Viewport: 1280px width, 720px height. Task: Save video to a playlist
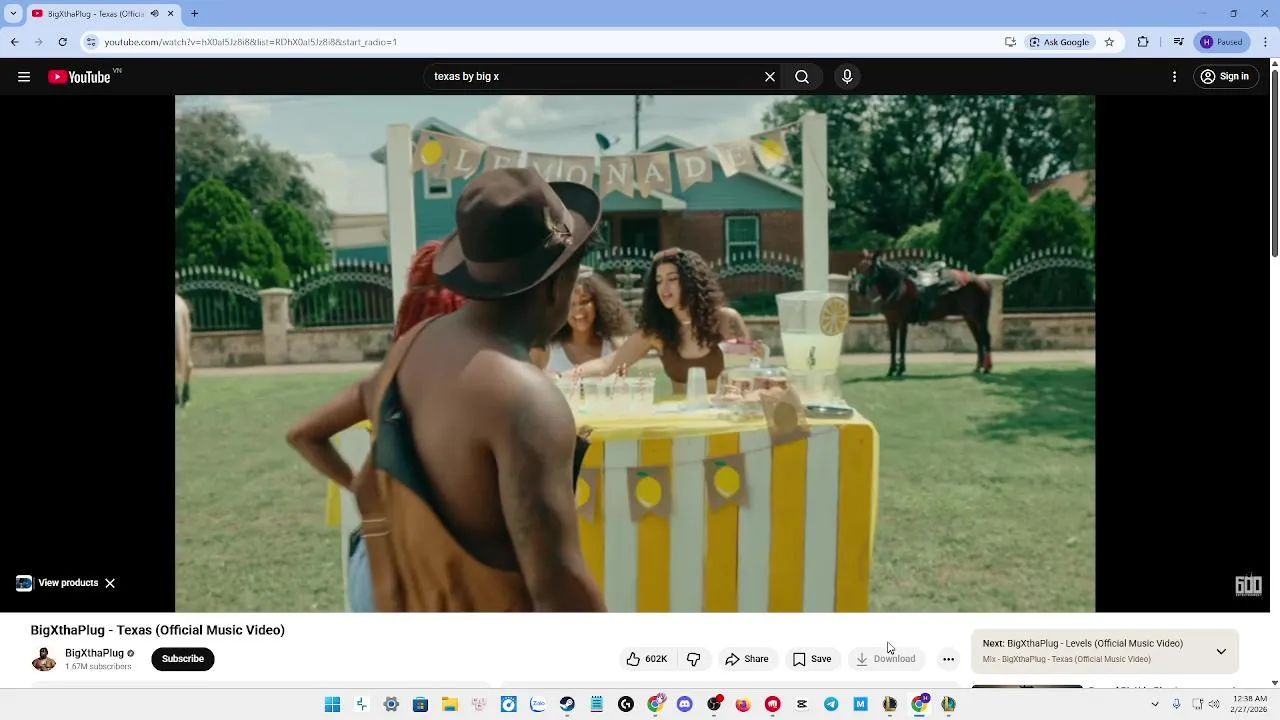pyautogui.click(x=812, y=659)
